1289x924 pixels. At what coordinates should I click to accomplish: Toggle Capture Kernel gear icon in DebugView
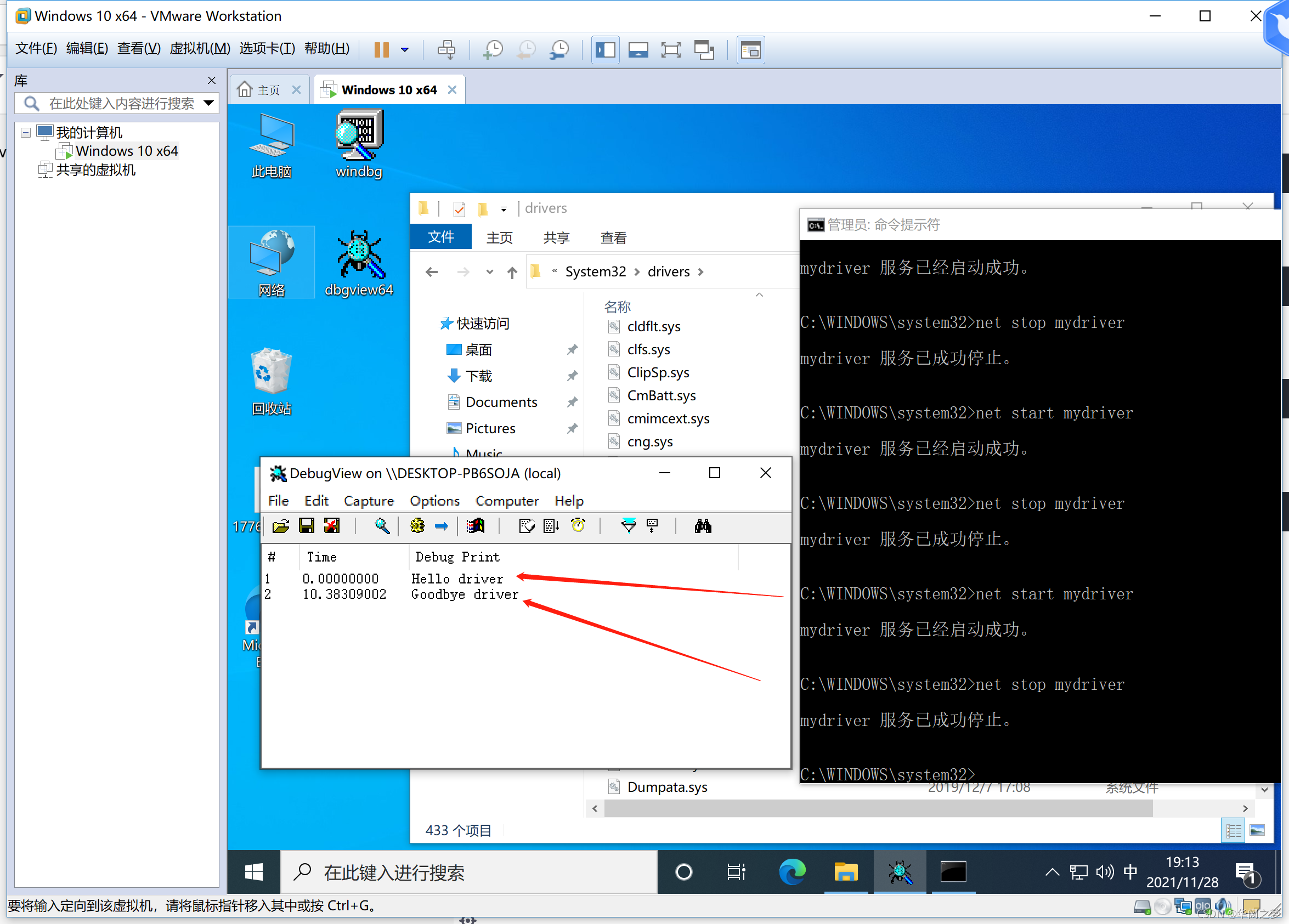tap(417, 526)
